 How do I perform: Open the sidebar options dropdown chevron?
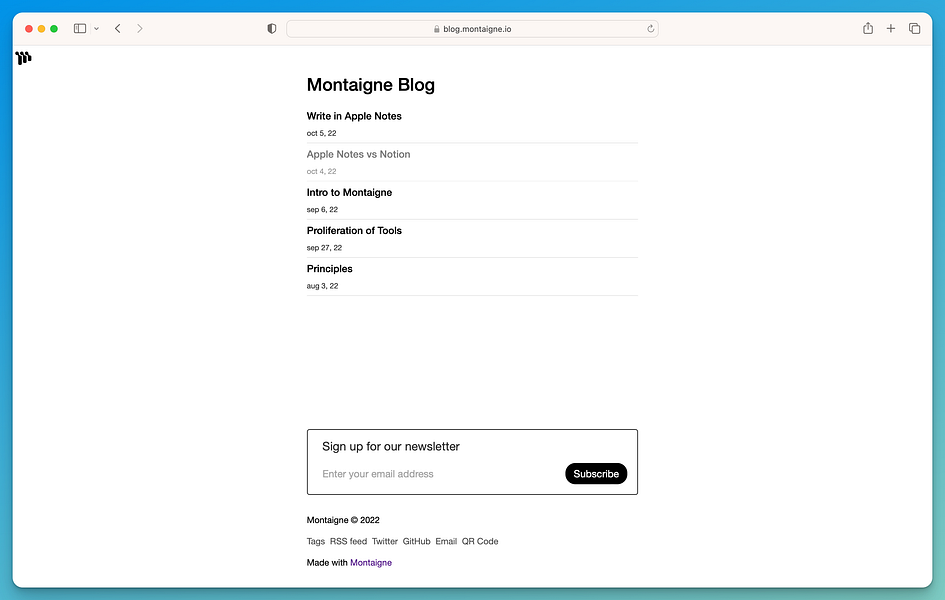coord(96,28)
